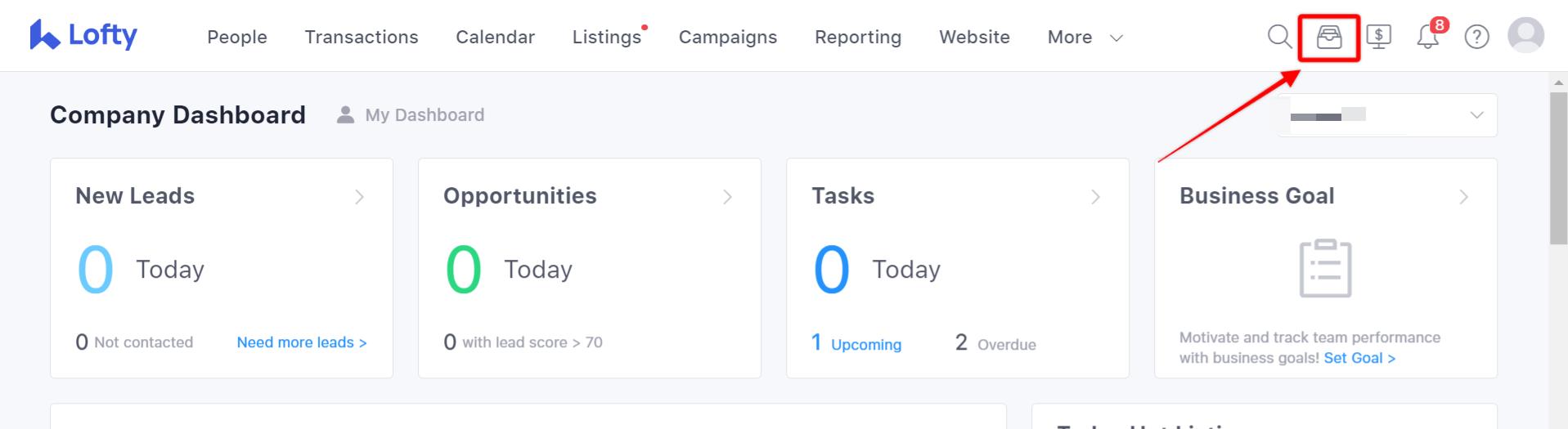Click the New Leads today count
The height and width of the screenshot is (429, 1568).
pyautogui.click(x=95, y=270)
